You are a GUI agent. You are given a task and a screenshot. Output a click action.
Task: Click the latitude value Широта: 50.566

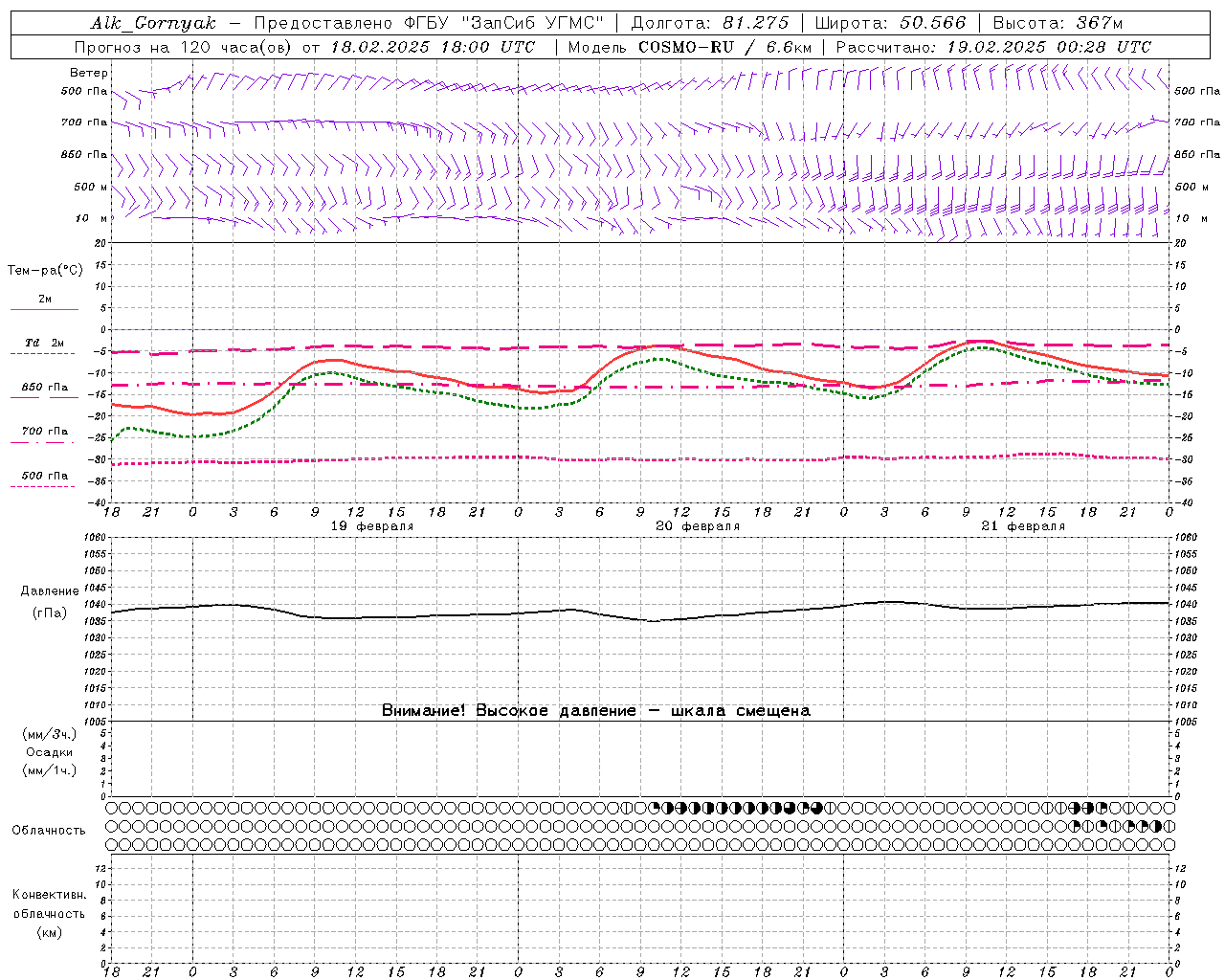coord(890,23)
